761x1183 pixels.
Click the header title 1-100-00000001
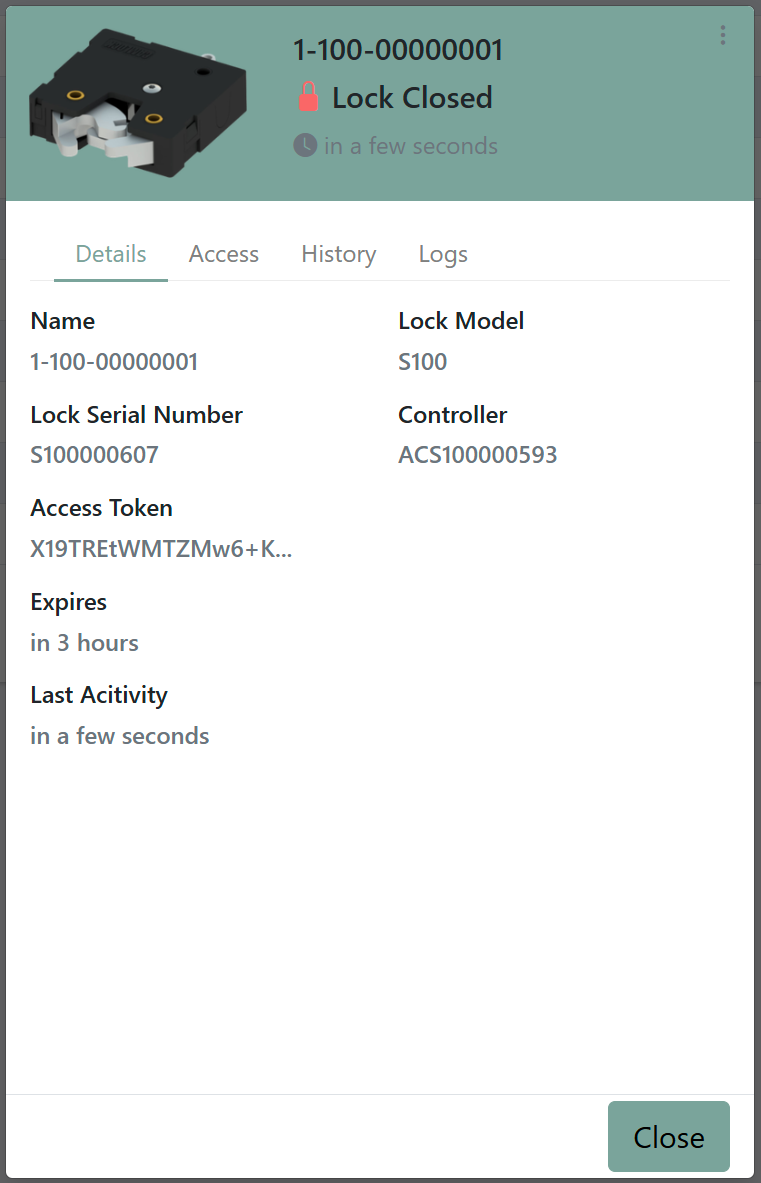coord(397,51)
